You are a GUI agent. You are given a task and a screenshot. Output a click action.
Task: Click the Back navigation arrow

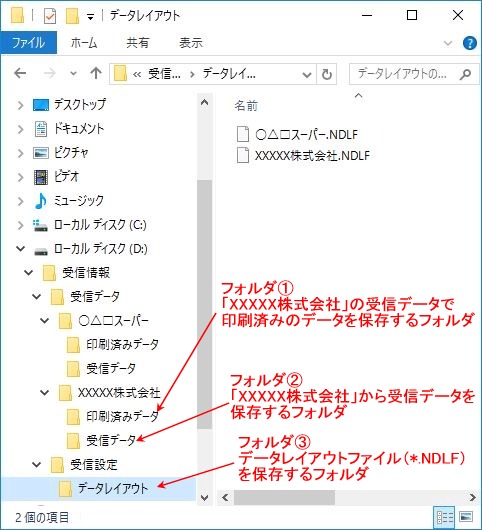tap(21, 73)
